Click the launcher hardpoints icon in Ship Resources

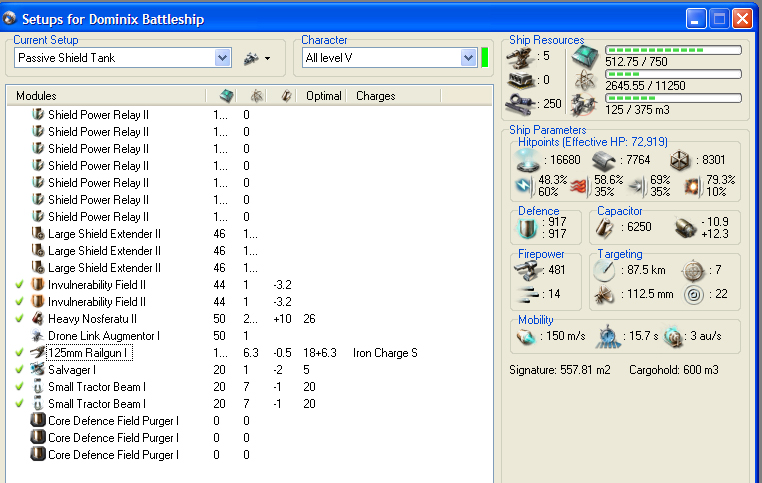[x=520, y=80]
